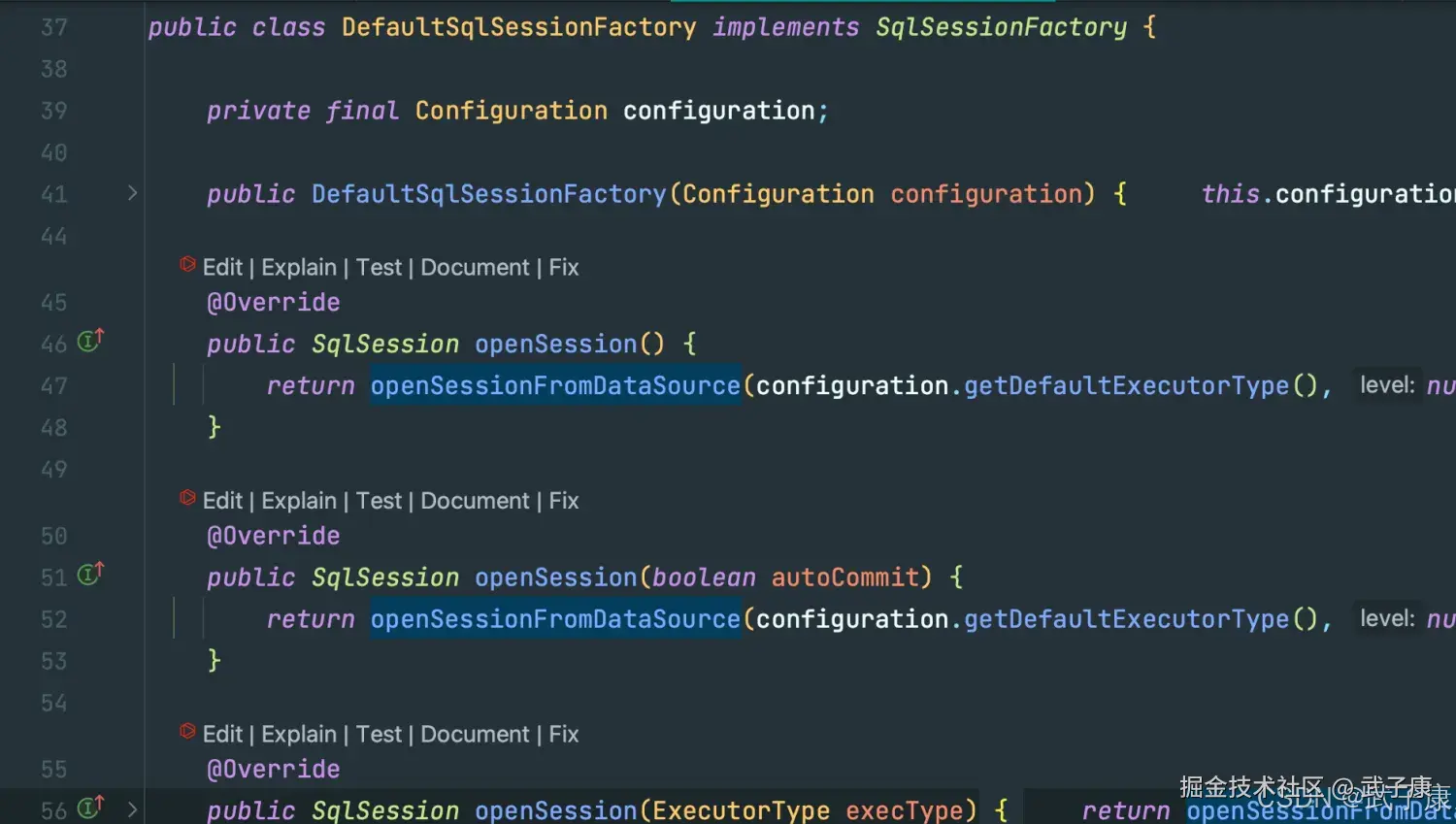Image resolution: width=1456 pixels, height=824 pixels.
Task: Click Edit above openSession(ExecutorType execType)
Action: click(x=222, y=734)
